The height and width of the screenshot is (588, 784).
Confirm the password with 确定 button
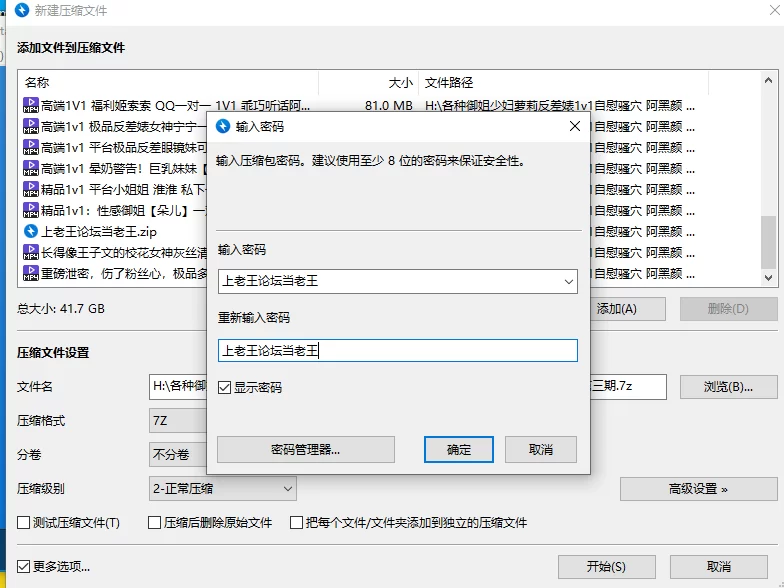(x=458, y=450)
